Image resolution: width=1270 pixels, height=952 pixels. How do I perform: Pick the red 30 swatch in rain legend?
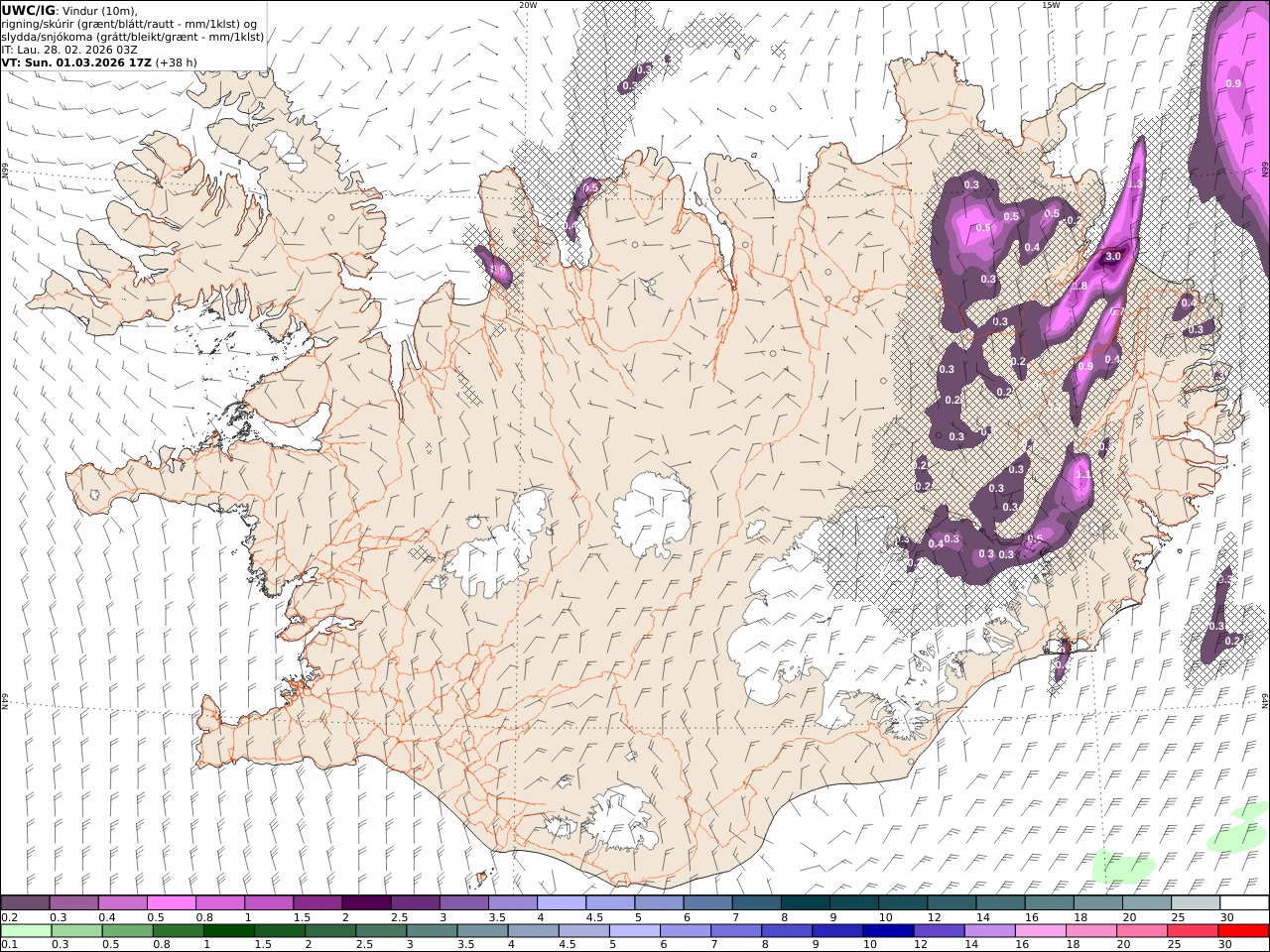point(1243,931)
